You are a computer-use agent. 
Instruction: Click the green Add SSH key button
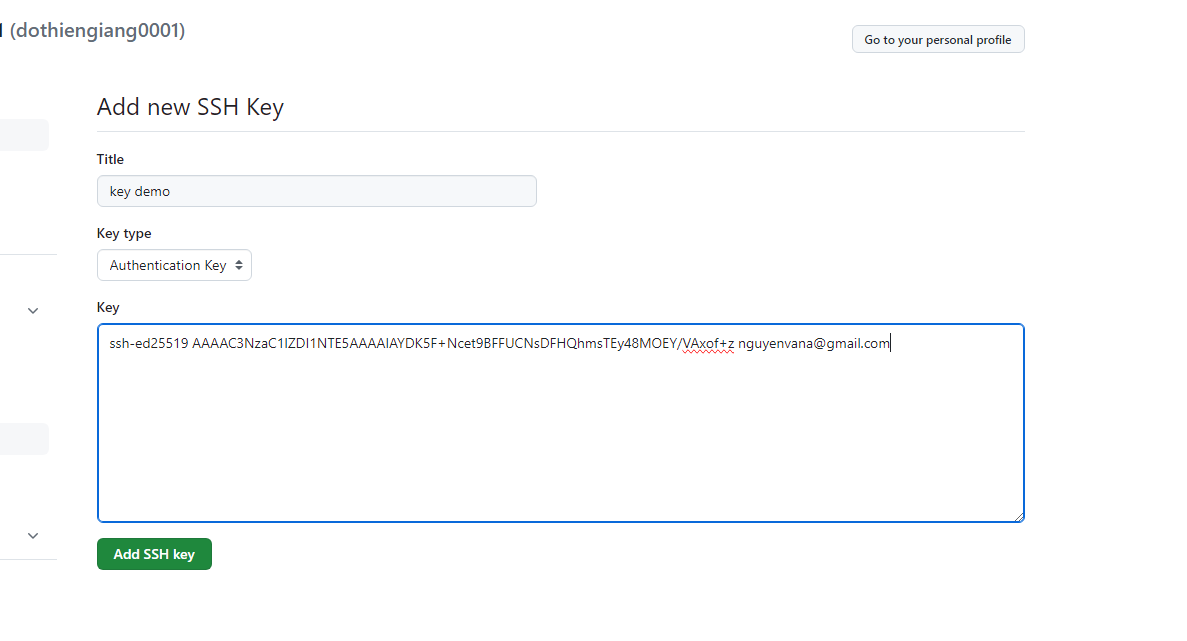154,554
